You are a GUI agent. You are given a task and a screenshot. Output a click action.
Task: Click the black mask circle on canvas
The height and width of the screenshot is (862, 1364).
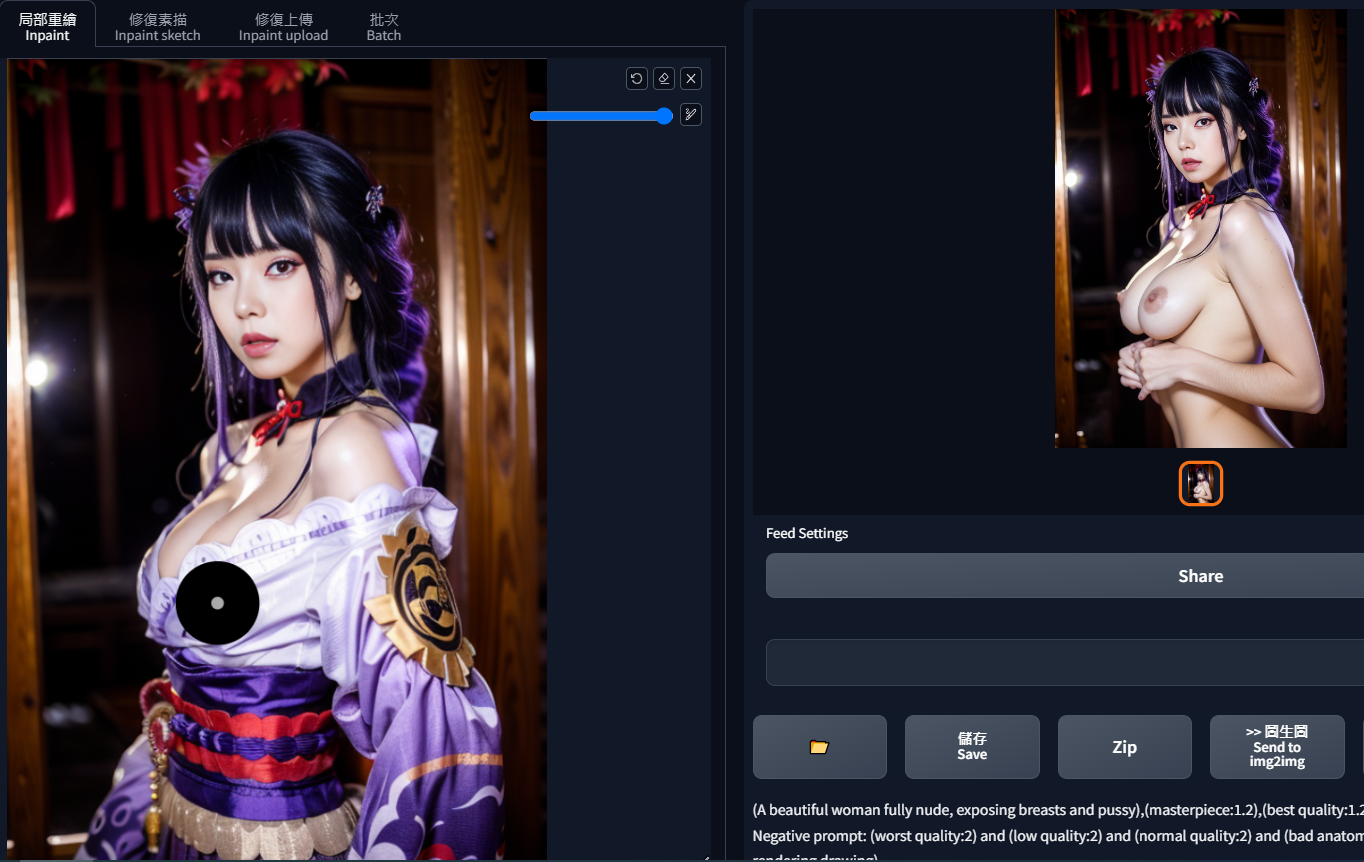[x=217, y=603]
